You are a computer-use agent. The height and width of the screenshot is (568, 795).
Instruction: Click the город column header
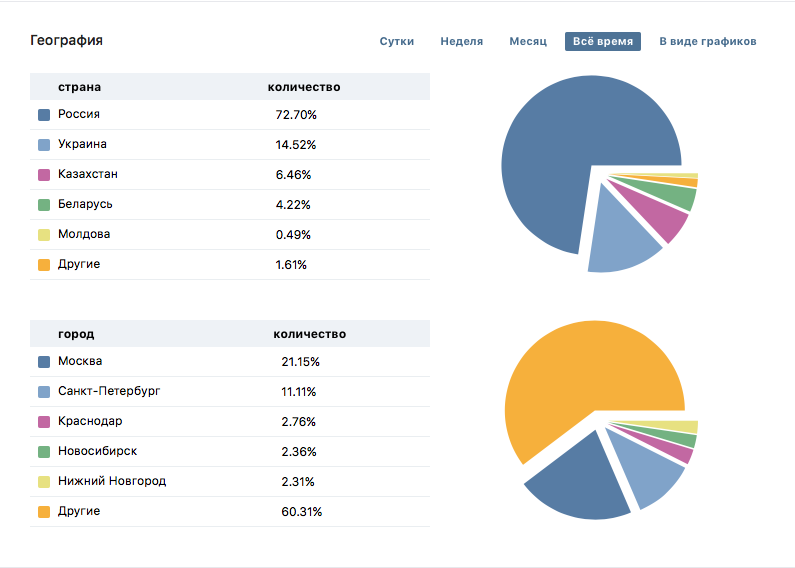(x=76, y=334)
